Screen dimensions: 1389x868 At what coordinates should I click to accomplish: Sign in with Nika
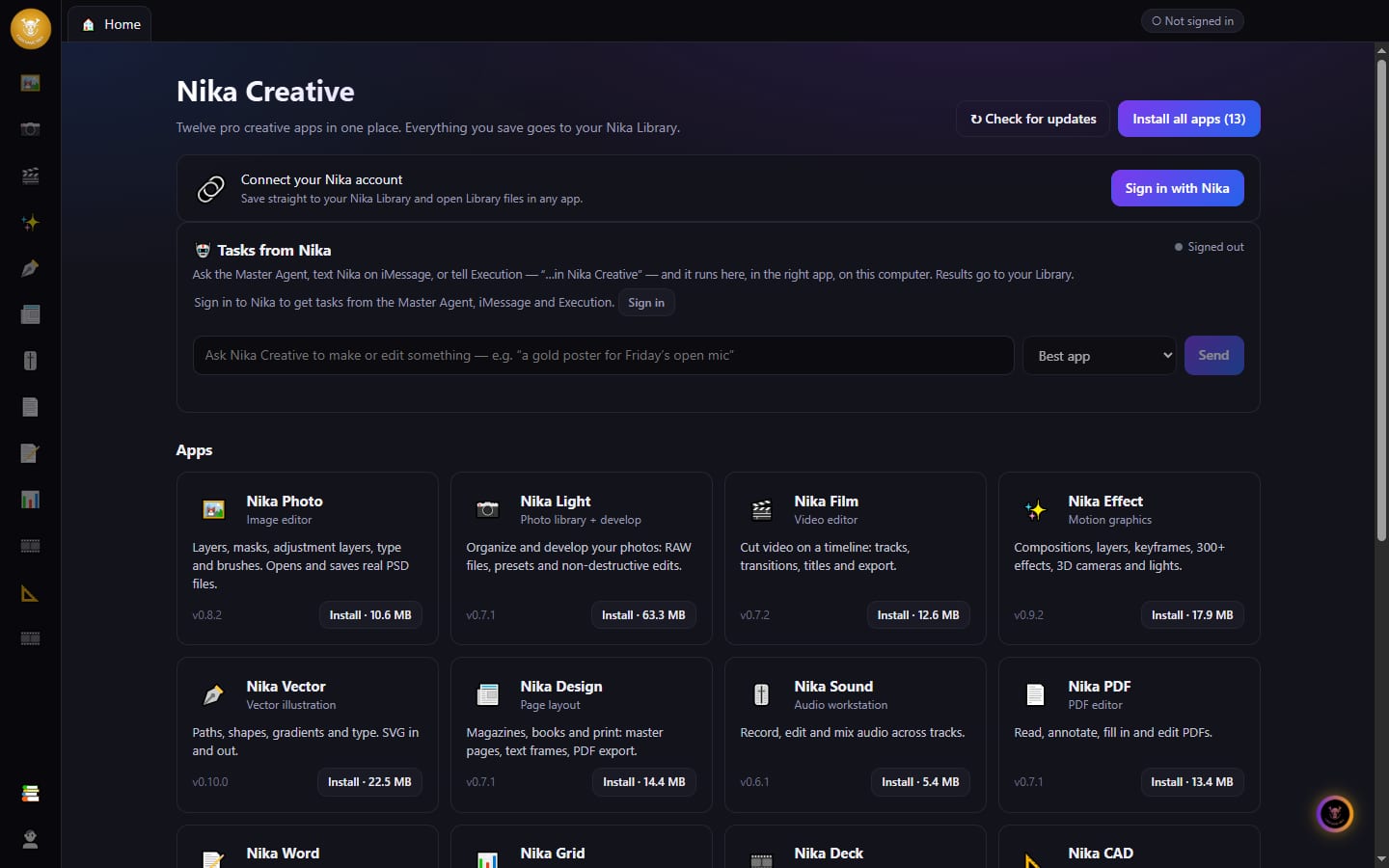coord(1177,188)
